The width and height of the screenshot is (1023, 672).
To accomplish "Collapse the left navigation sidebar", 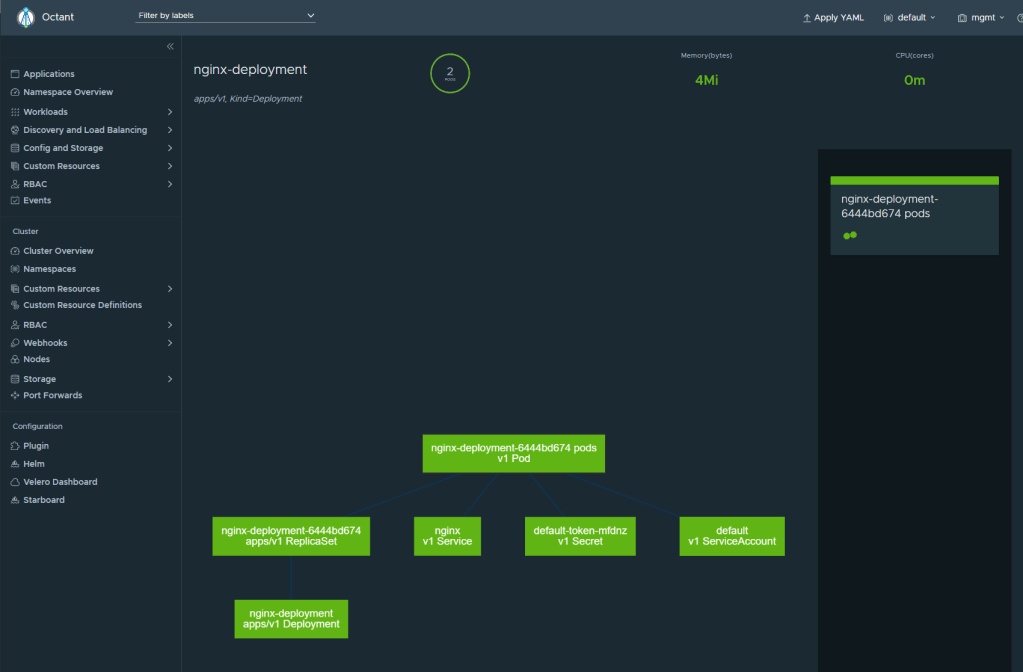I will 170,47.
